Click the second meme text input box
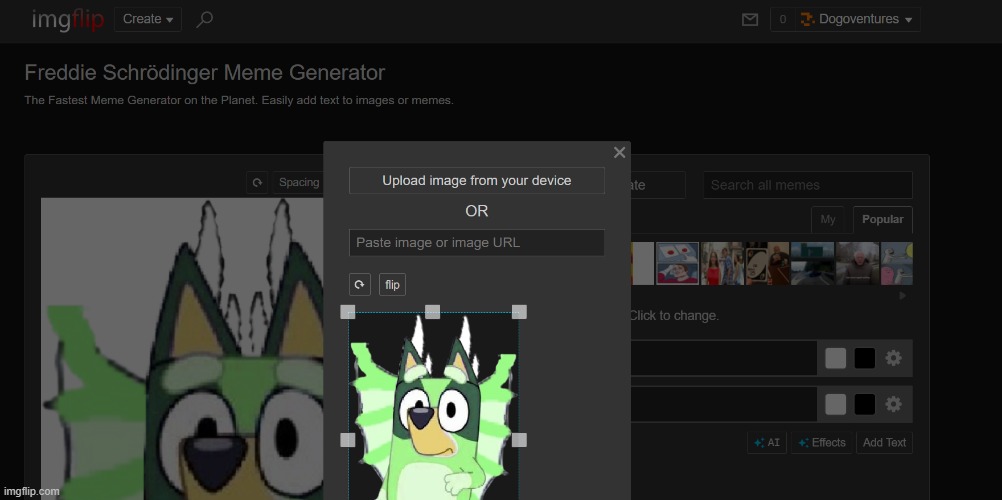This screenshot has width=1002, height=500. (x=723, y=404)
